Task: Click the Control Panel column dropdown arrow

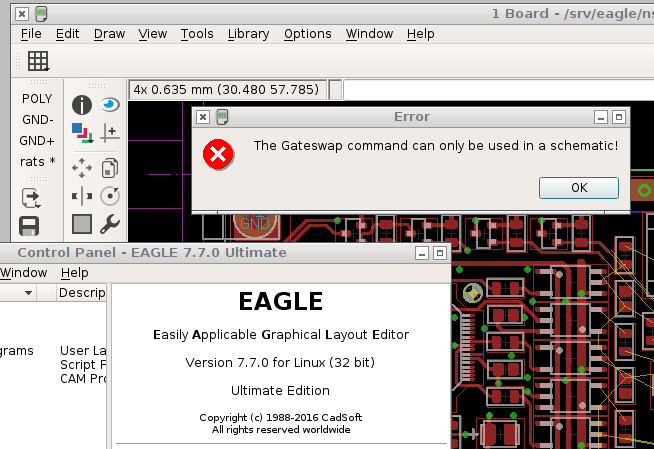Action: click(28, 293)
